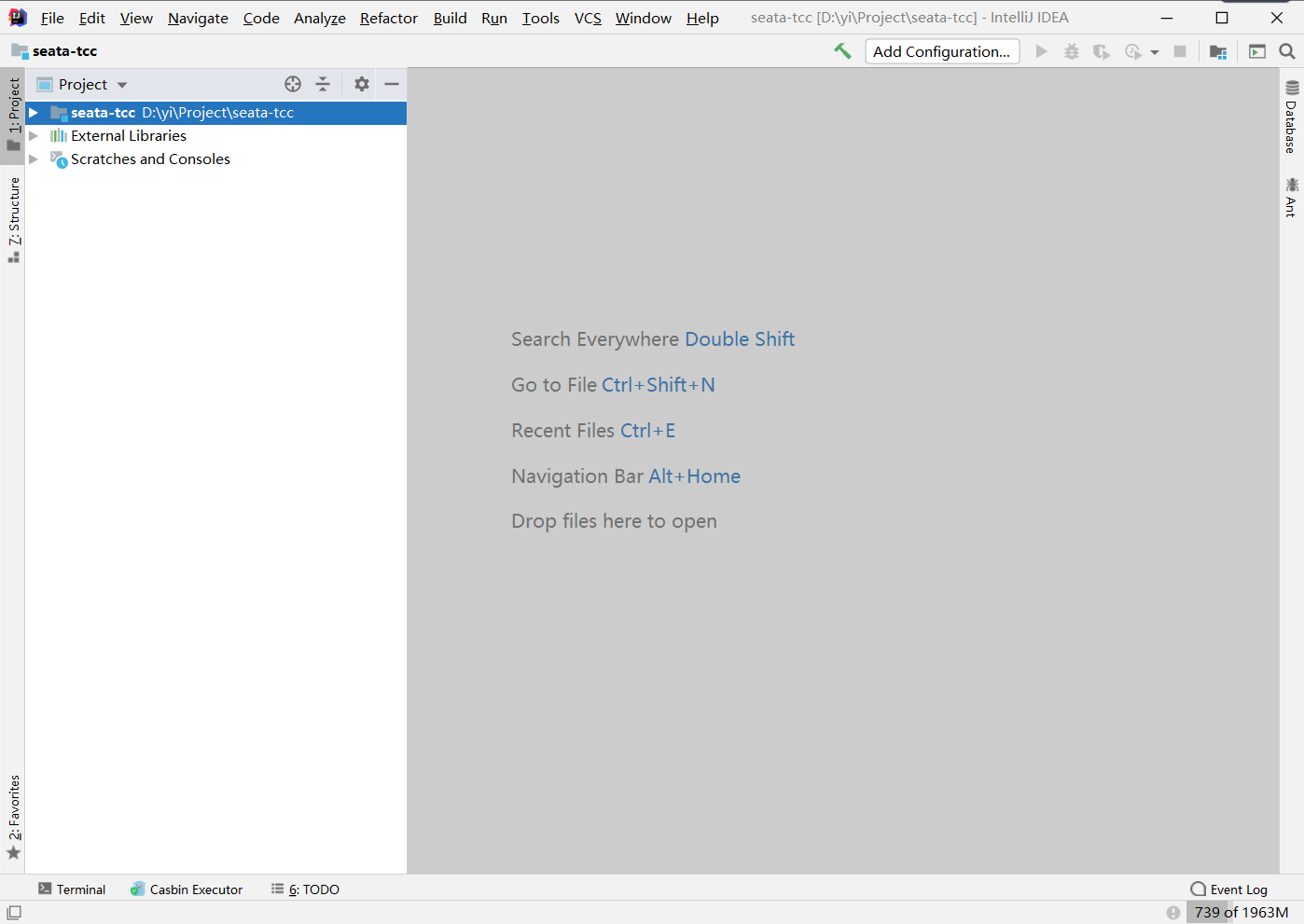Click Collapse All icon in Project panel

(x=323, y=84)
